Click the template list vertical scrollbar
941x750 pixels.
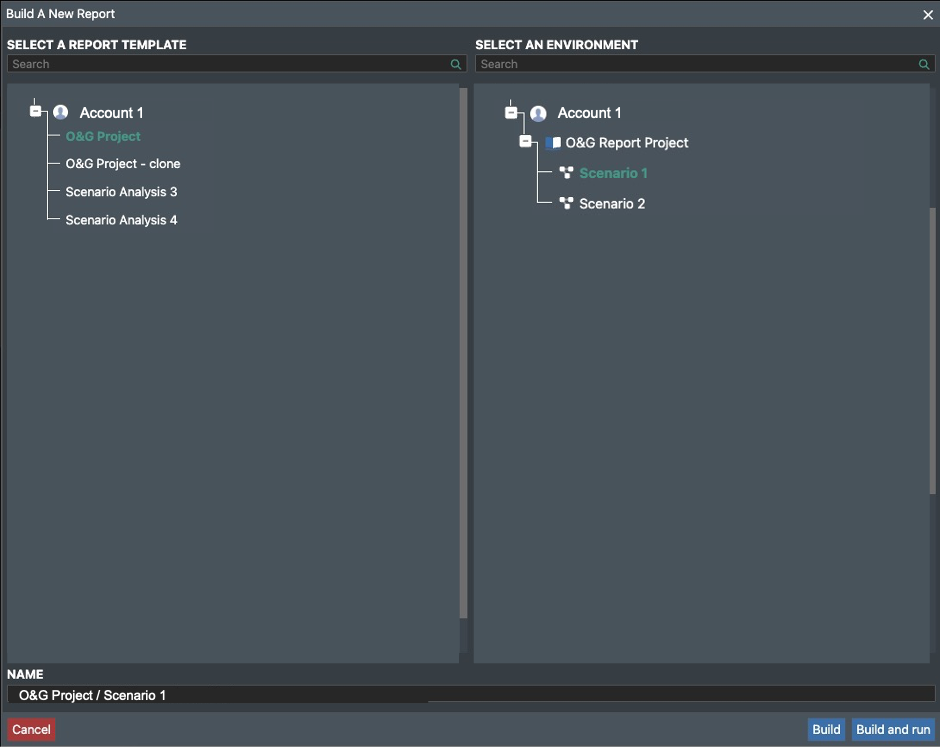pos(463,350)
